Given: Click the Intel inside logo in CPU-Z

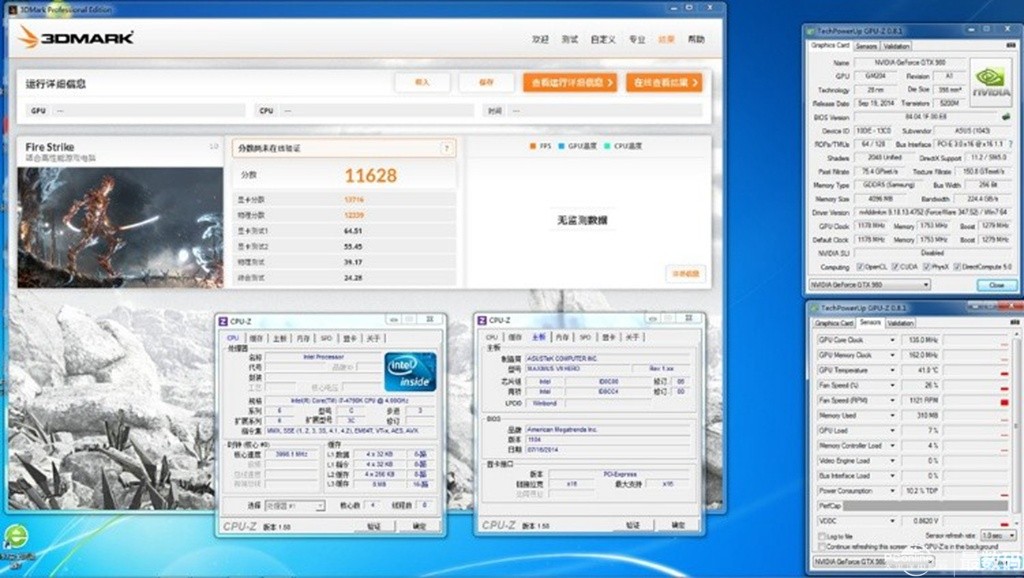Looking at the screenshot, I should (410, 372).
